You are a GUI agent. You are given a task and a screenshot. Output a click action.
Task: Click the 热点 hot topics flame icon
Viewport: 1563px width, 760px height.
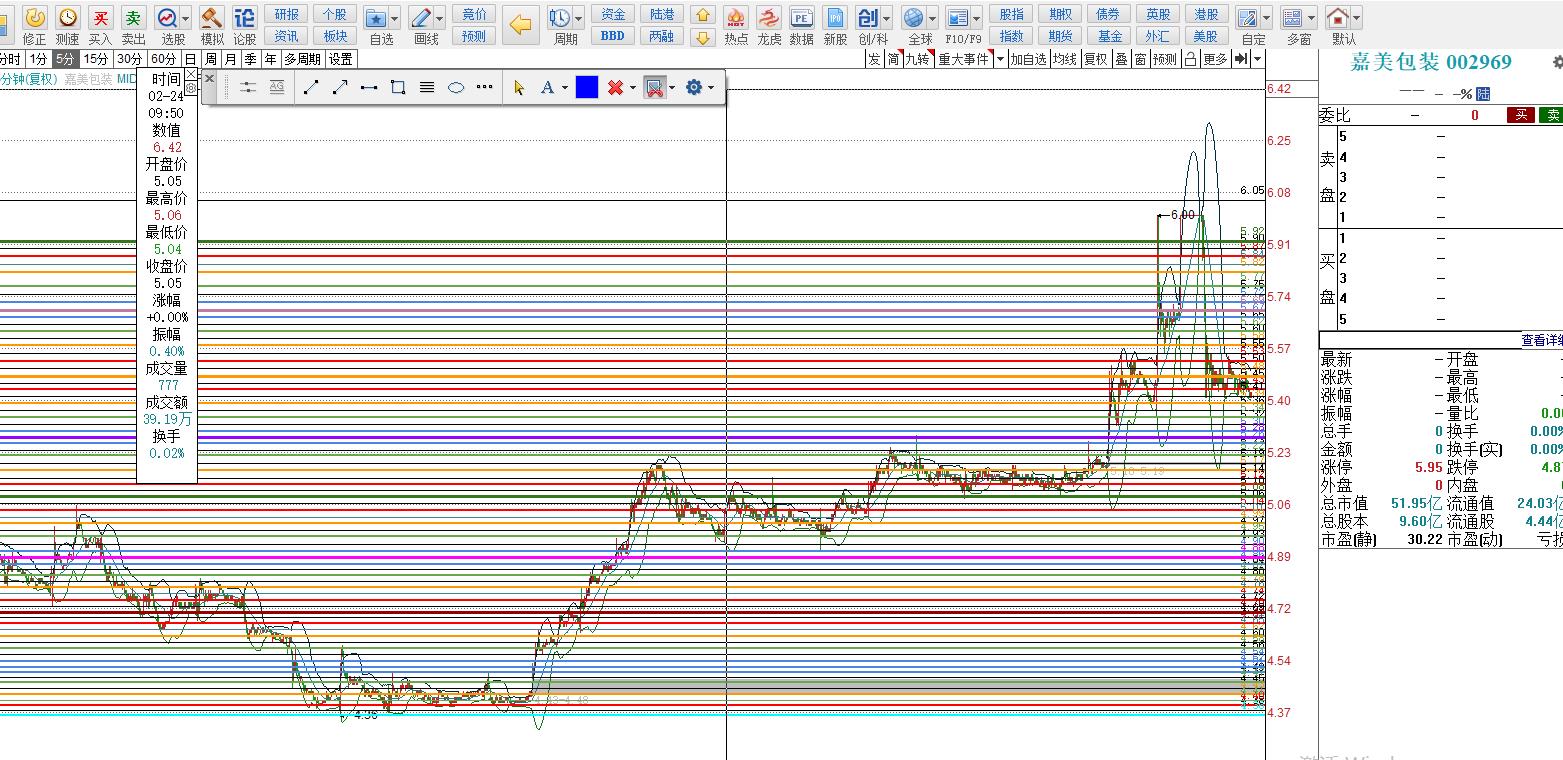(736, 18)
